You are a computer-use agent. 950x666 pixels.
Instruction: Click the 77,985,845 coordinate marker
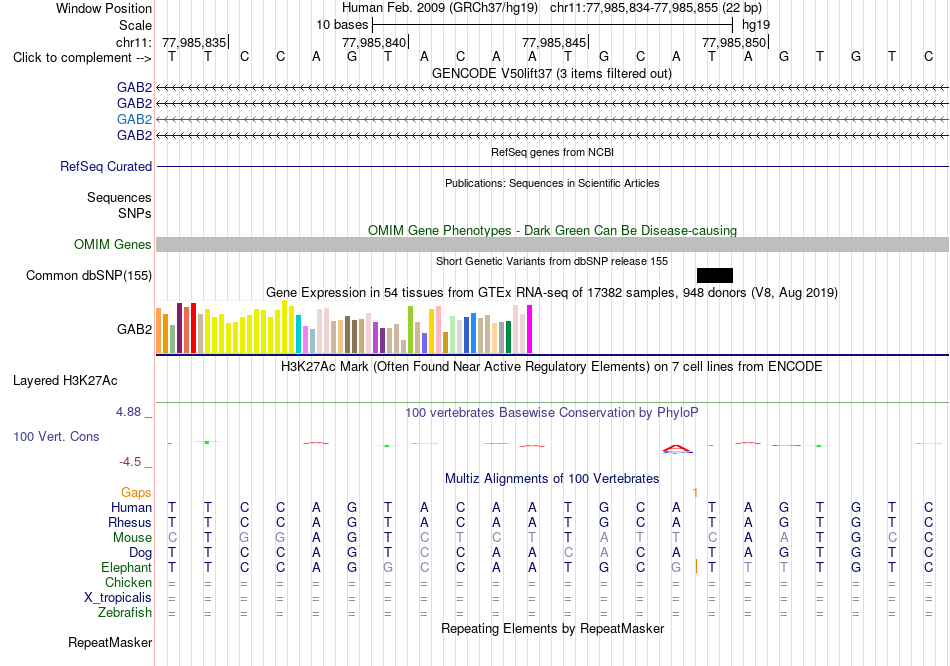pos(554,42)
